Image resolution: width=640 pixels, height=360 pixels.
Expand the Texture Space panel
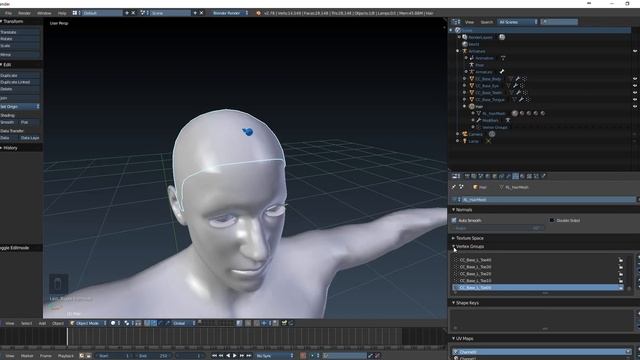pyautogui.click(x=453, y=238)
